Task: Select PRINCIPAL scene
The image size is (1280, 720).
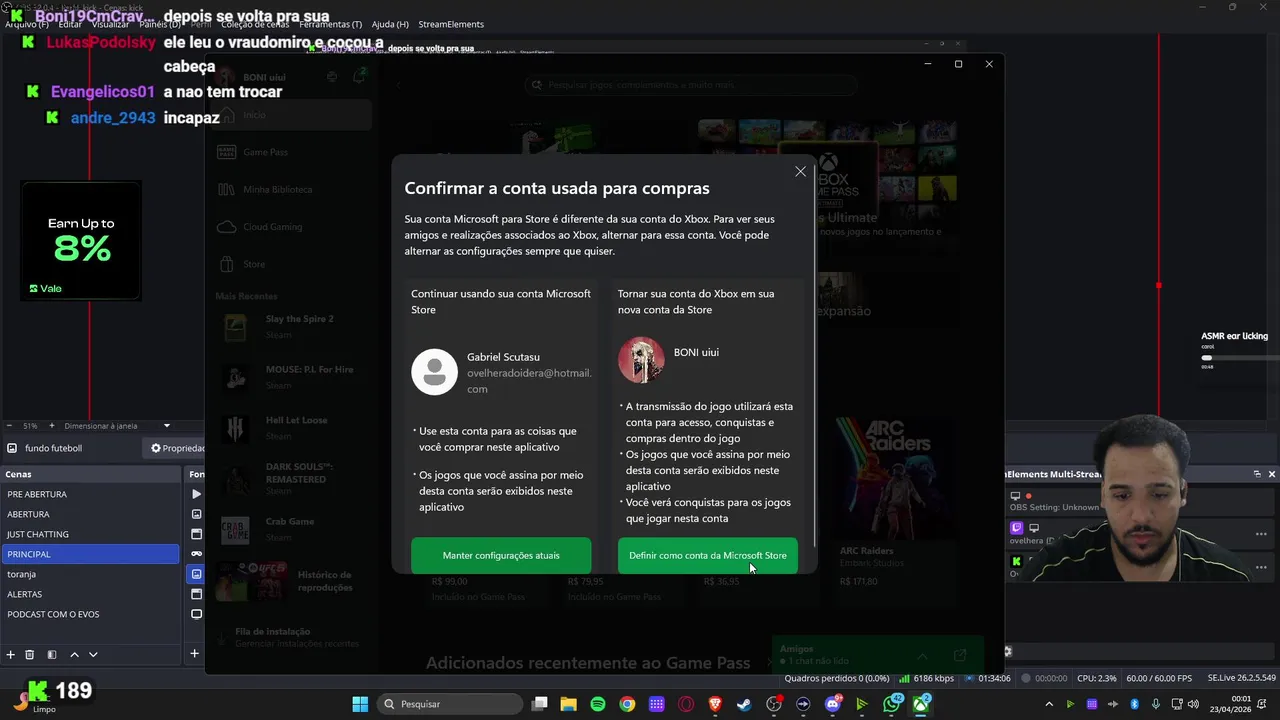Action: coord(90,554)
